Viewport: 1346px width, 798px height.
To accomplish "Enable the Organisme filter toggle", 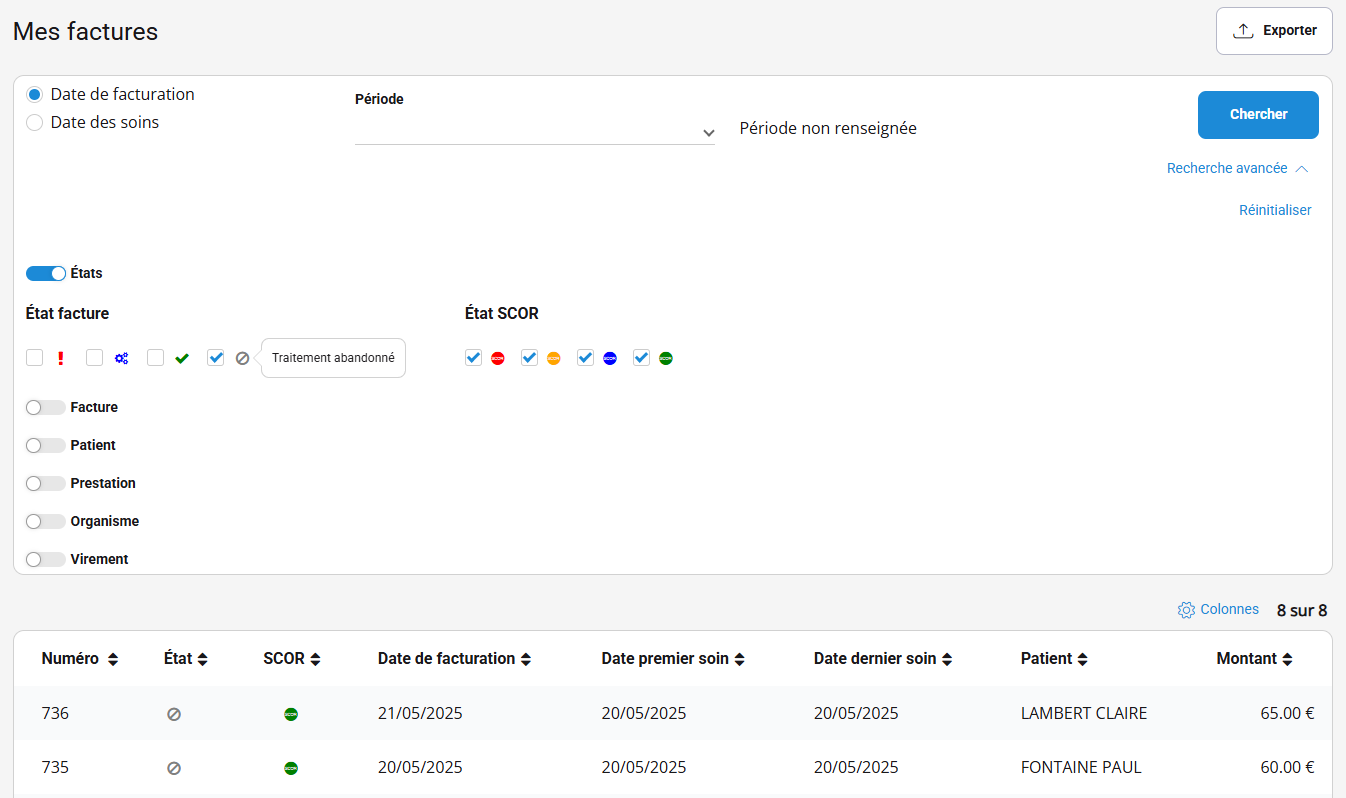I will 46,521.
